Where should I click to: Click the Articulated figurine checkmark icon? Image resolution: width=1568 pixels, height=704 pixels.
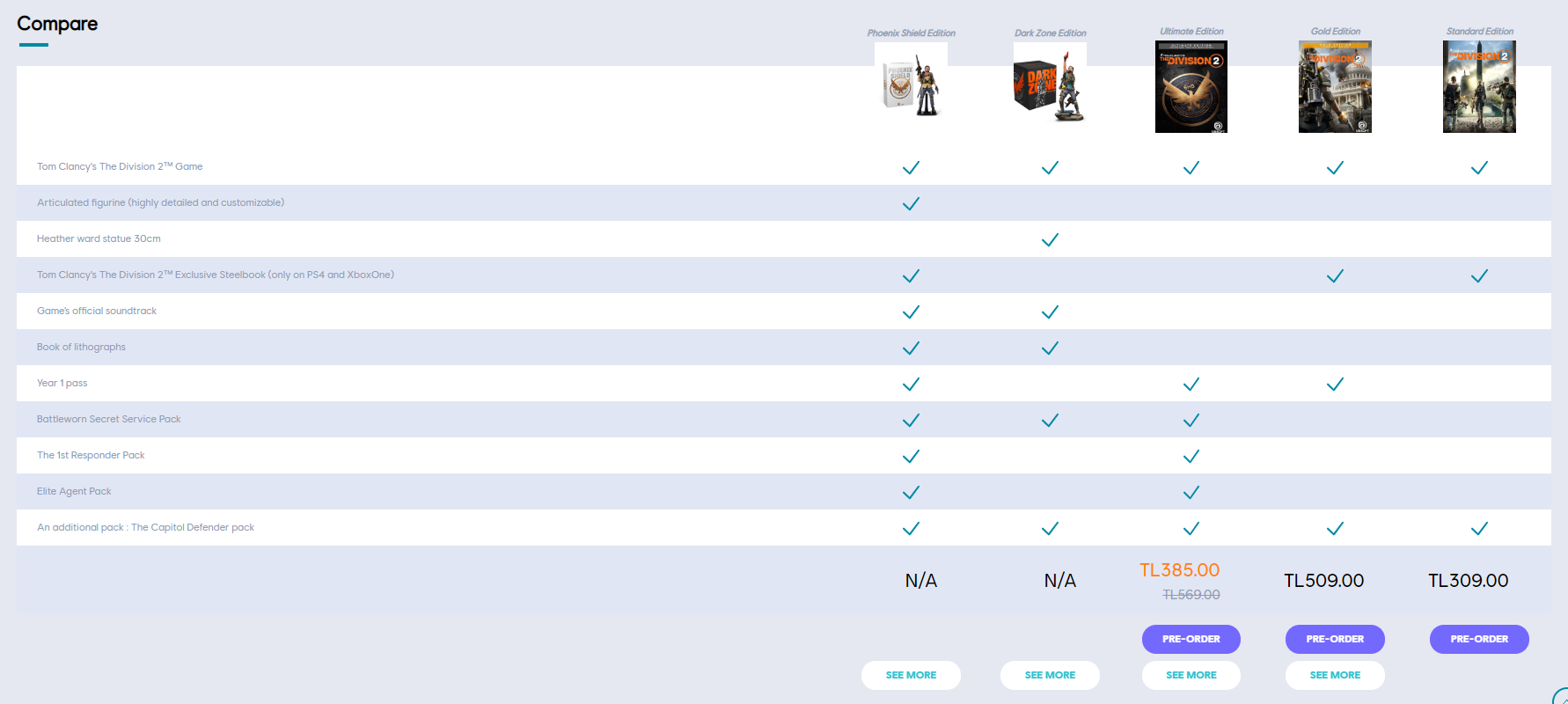pyautogui.click(x=911, y=203)
